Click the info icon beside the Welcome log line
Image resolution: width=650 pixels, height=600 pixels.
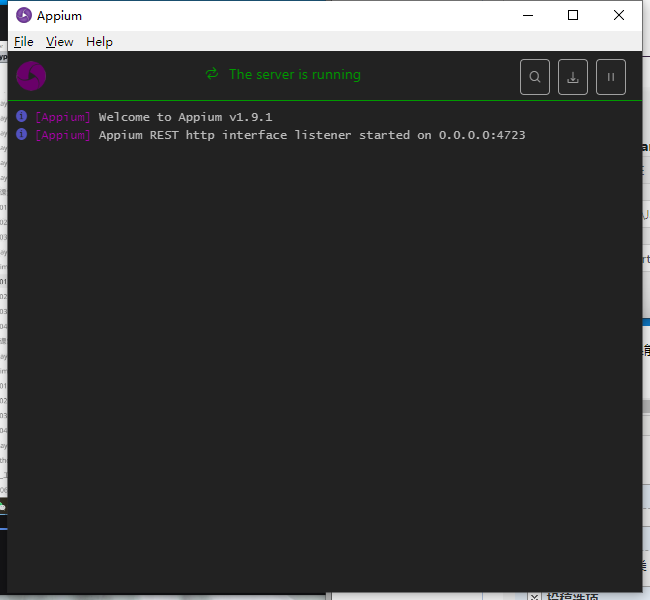tap(22, 116)
